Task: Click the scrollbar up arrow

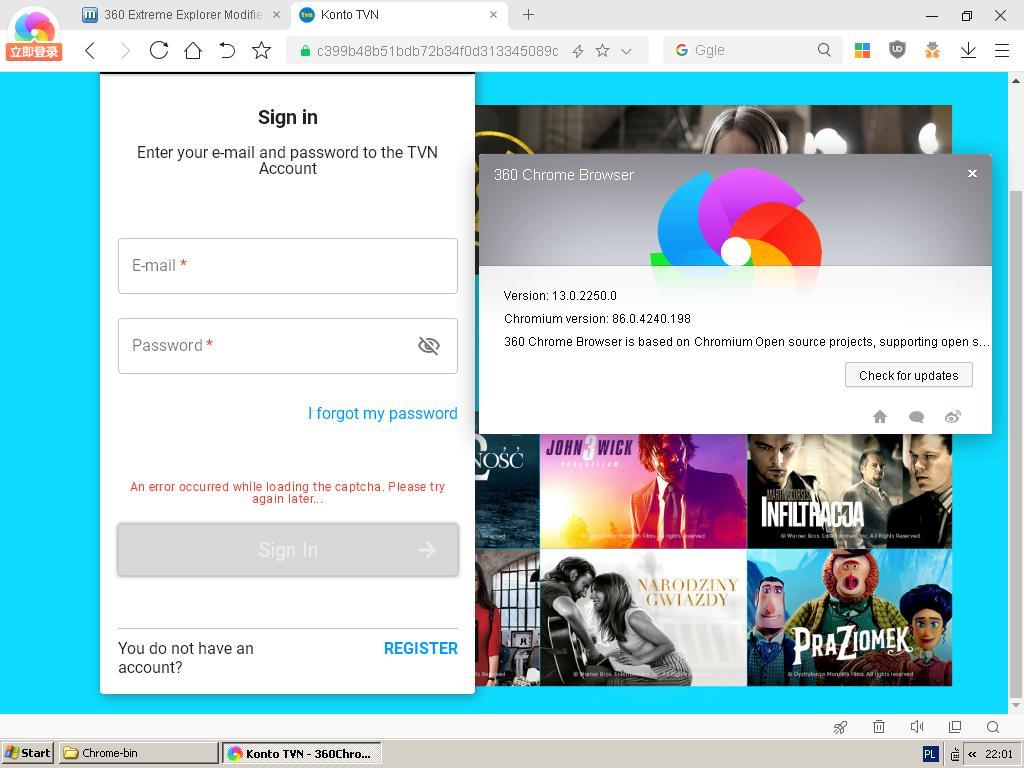Action: tap(1016, 80)
